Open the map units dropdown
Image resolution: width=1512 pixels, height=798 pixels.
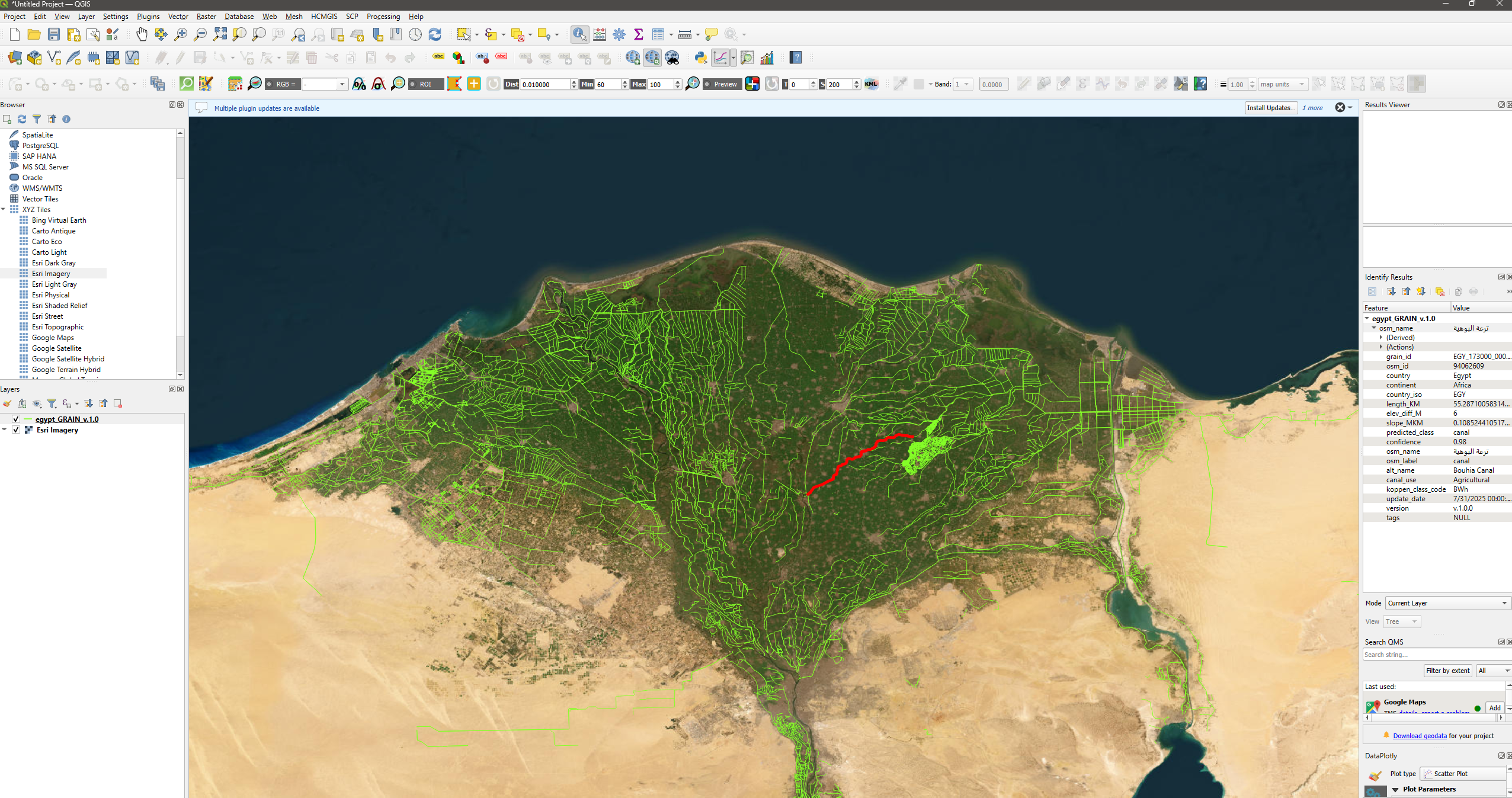[x=1283, y=84]
